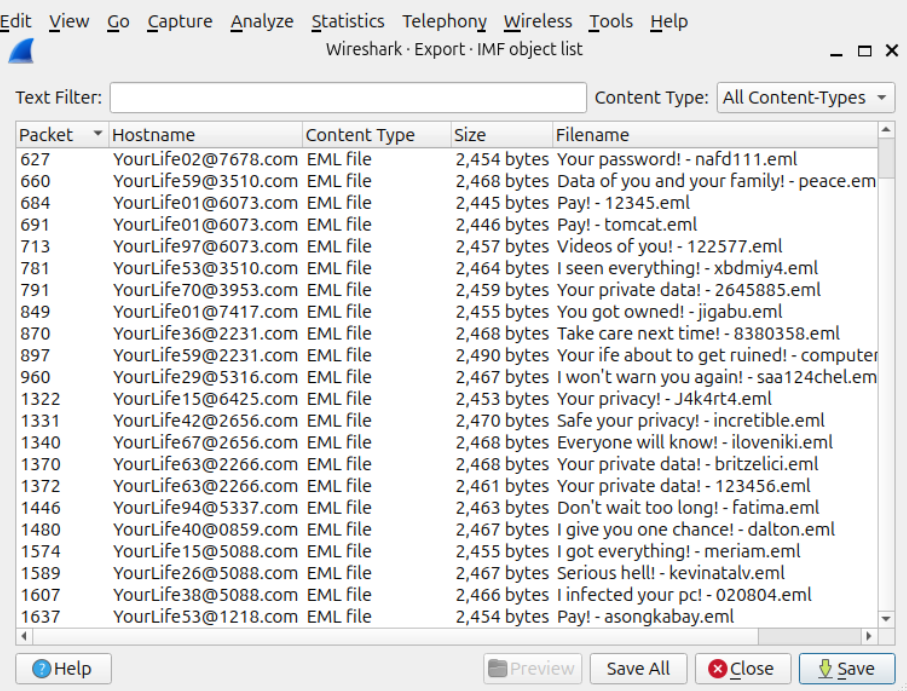The width and height of the screenshot is (907, 691).
Task: Open the Capture menu
Action: tap(180, 21)
